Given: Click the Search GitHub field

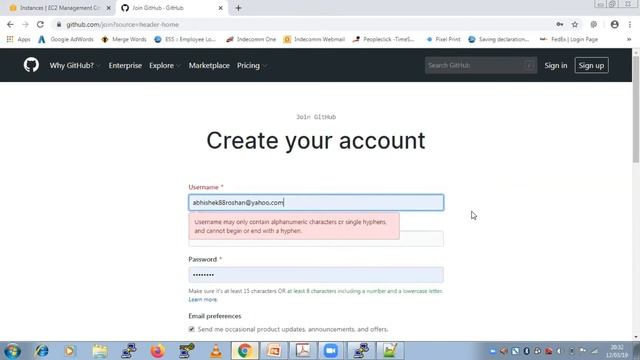Looking at the screenshot, I should (x=481, y=65).
